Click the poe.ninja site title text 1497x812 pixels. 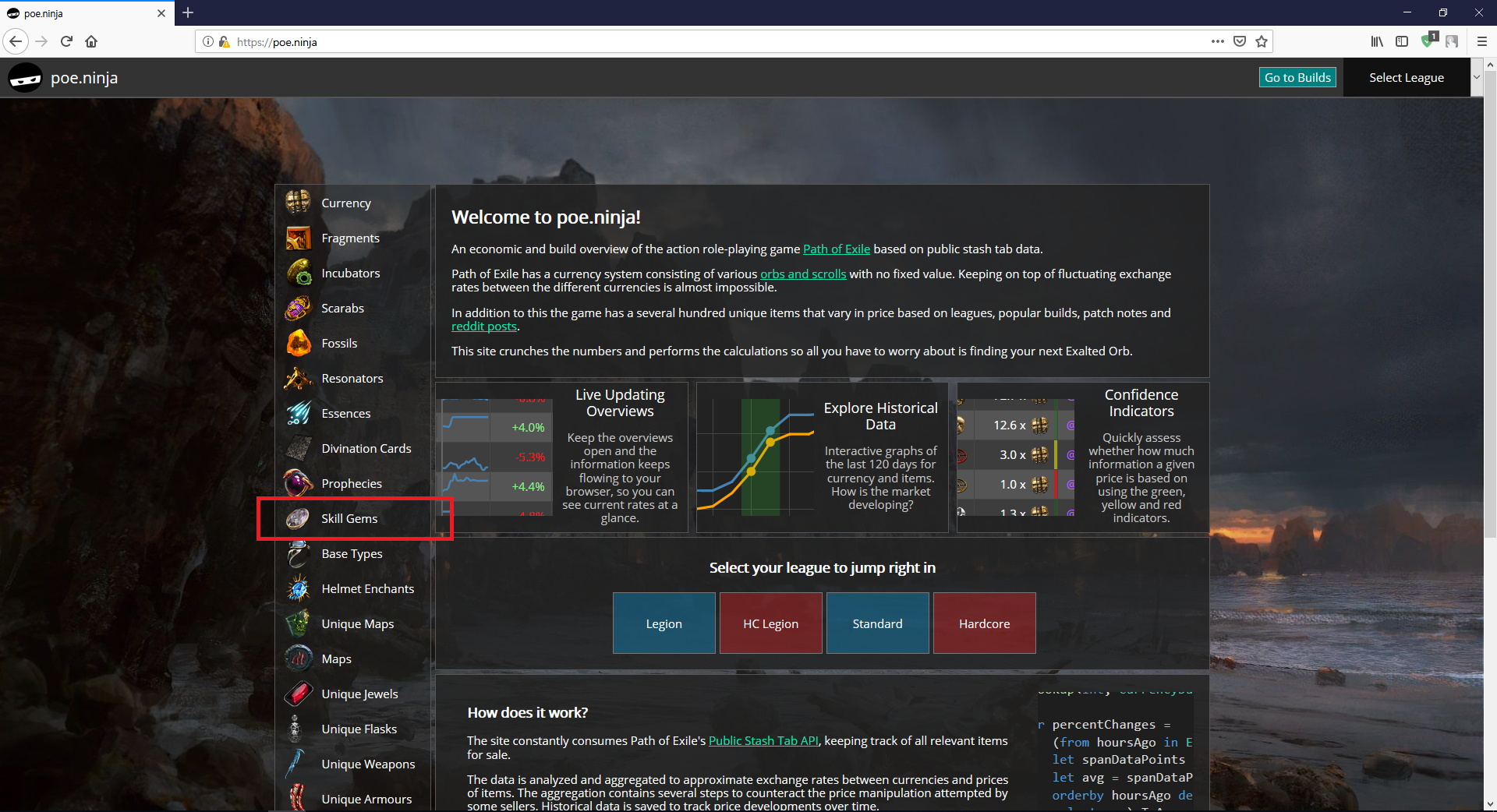[84, 77]
